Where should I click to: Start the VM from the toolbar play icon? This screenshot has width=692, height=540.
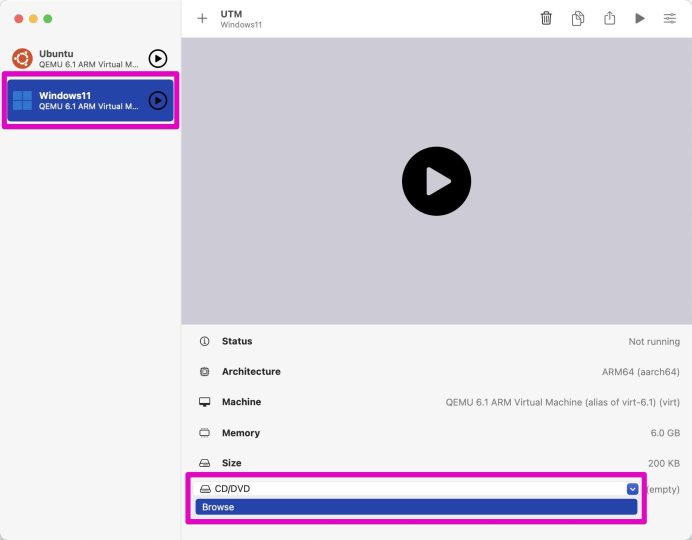click(x=640, y=19)
